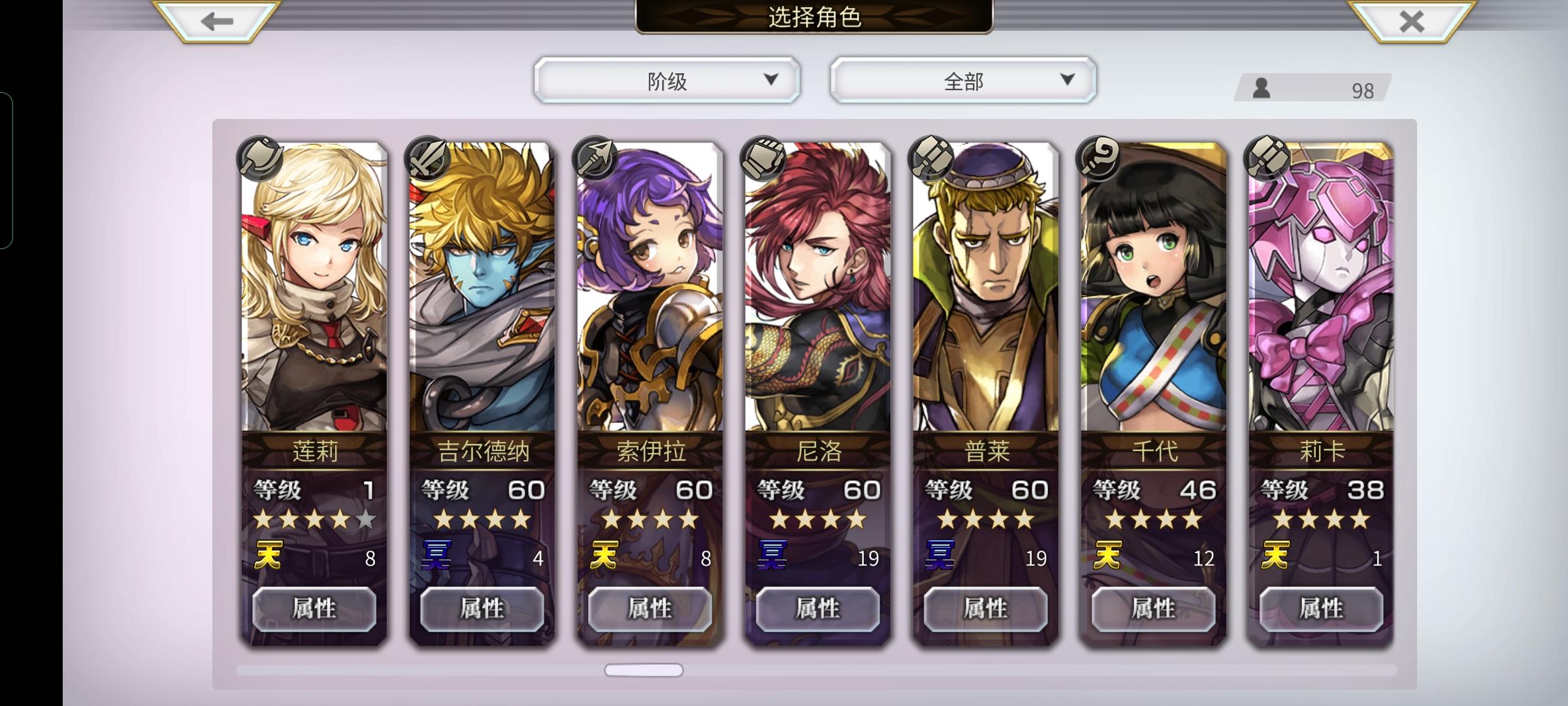
Task: Click the fist class icon on 尼洛's card
Action: [763, 158]
